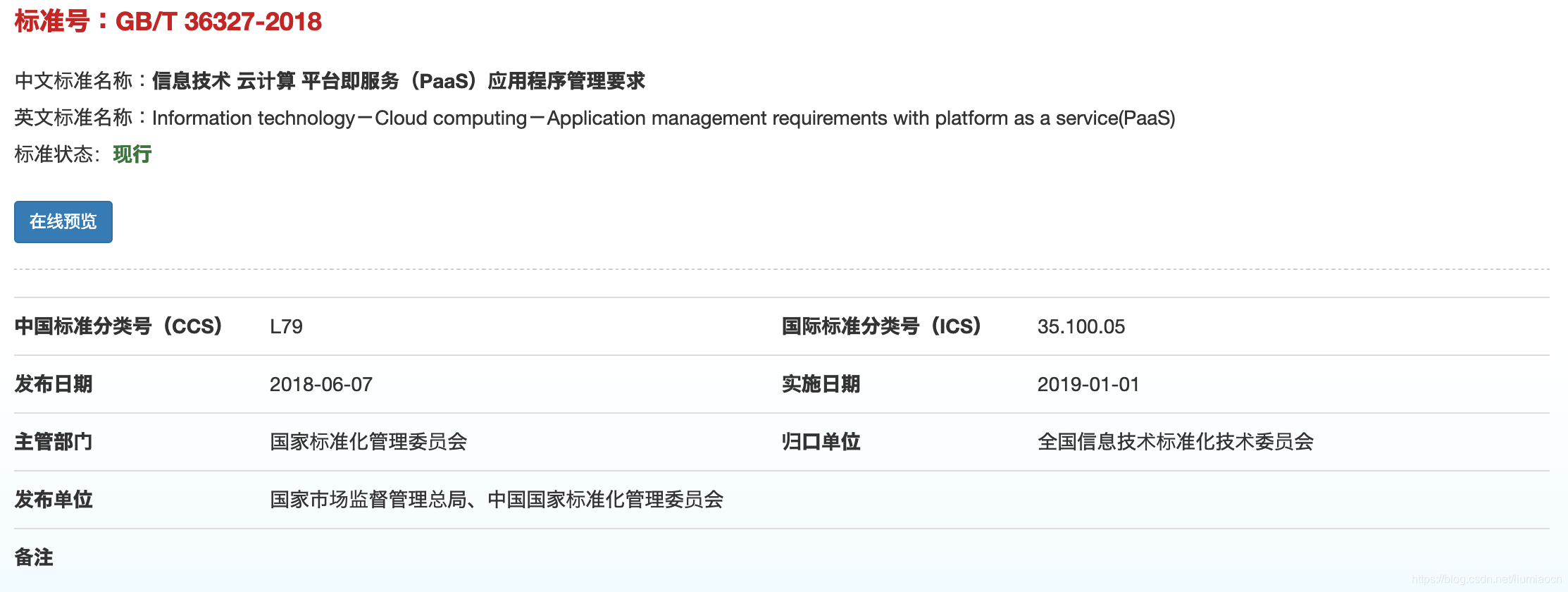
Task: Click the CCS value L79
Action: coord(286,326)
